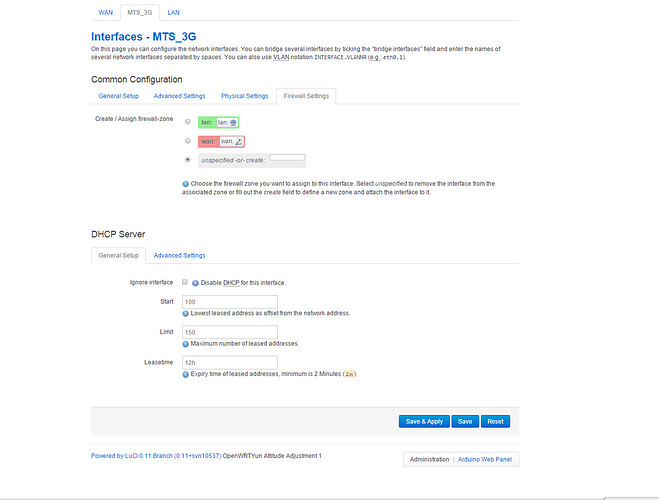The height and width of the screenshot is (500, 659).
Task: Click help icon beside Disable DHCP
Action: [195, 283]
